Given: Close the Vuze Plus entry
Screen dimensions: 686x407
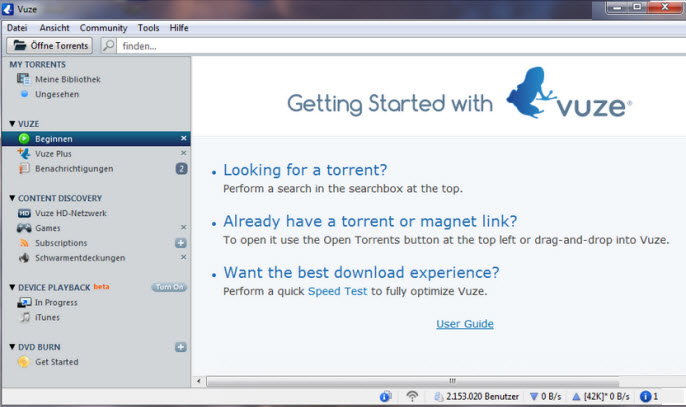Looking at the screenshot, I should pos(184,153).
